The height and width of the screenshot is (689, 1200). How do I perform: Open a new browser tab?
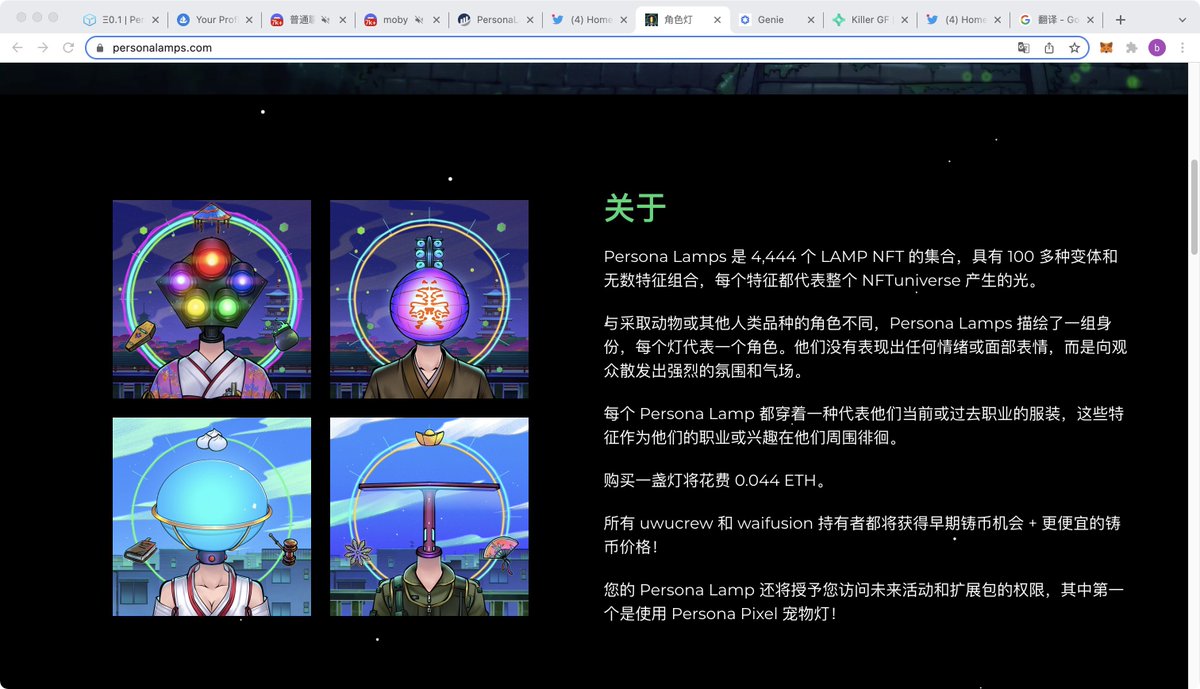(1121, 20)
